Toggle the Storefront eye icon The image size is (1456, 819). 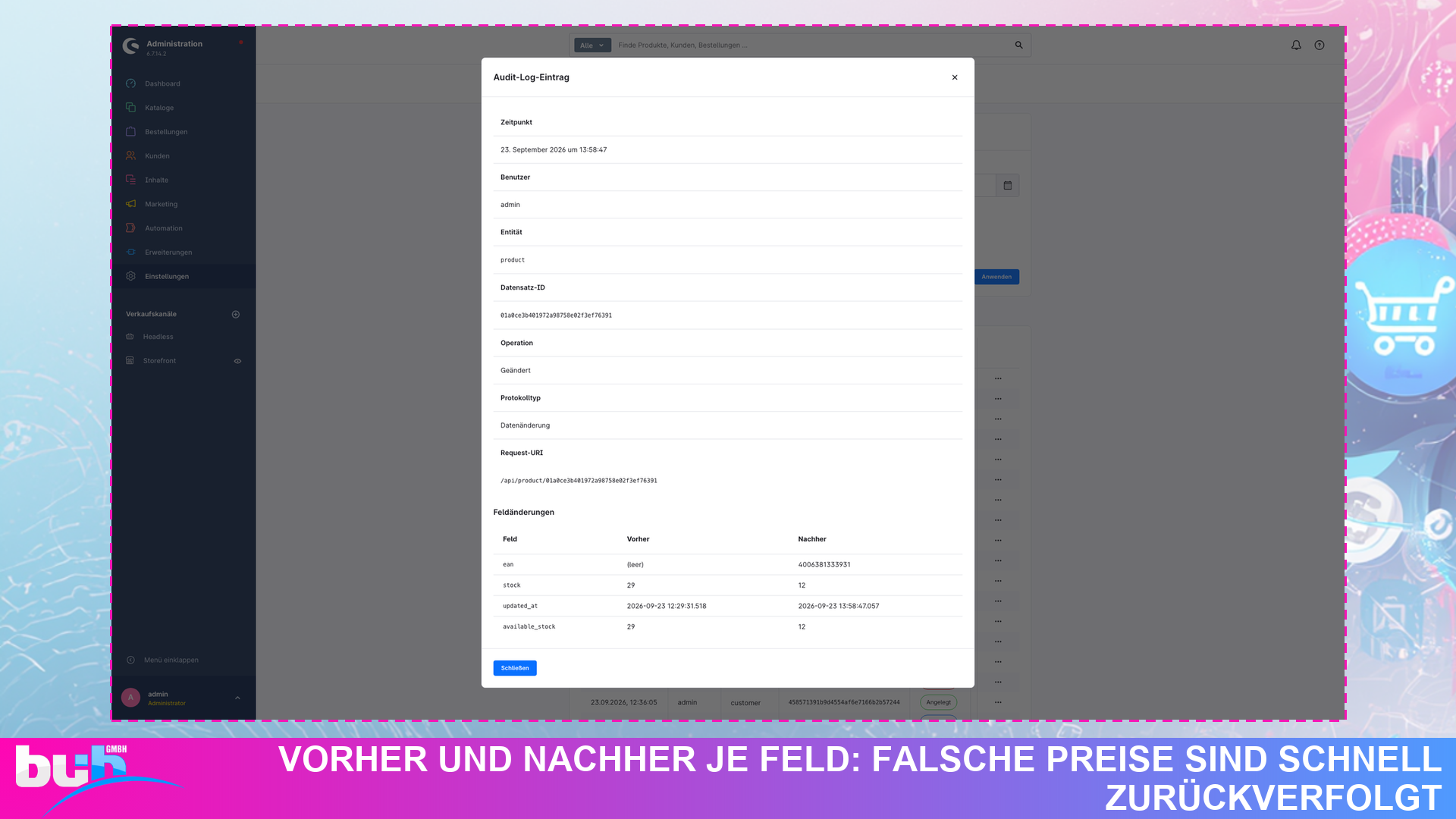pos(237,361)
